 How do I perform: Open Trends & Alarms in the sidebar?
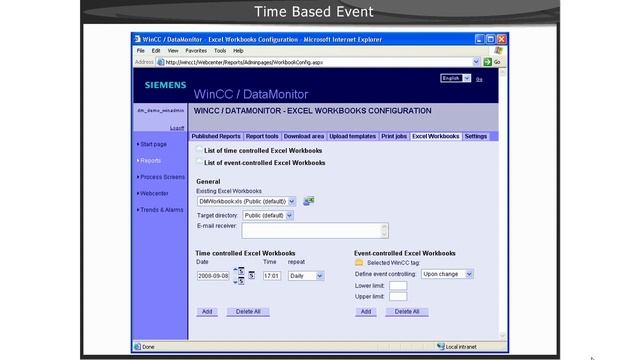pyautogui.click(x=162, y=209)
